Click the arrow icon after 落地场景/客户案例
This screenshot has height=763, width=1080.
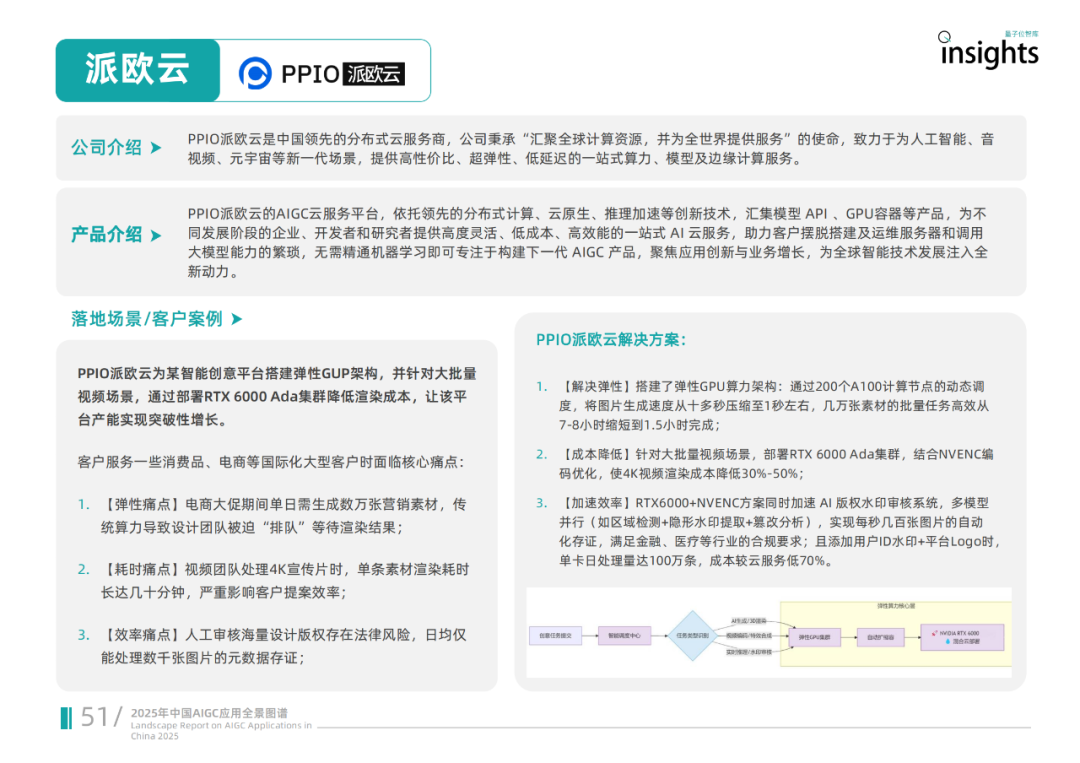pyautogui.click(x=236, y=319)
